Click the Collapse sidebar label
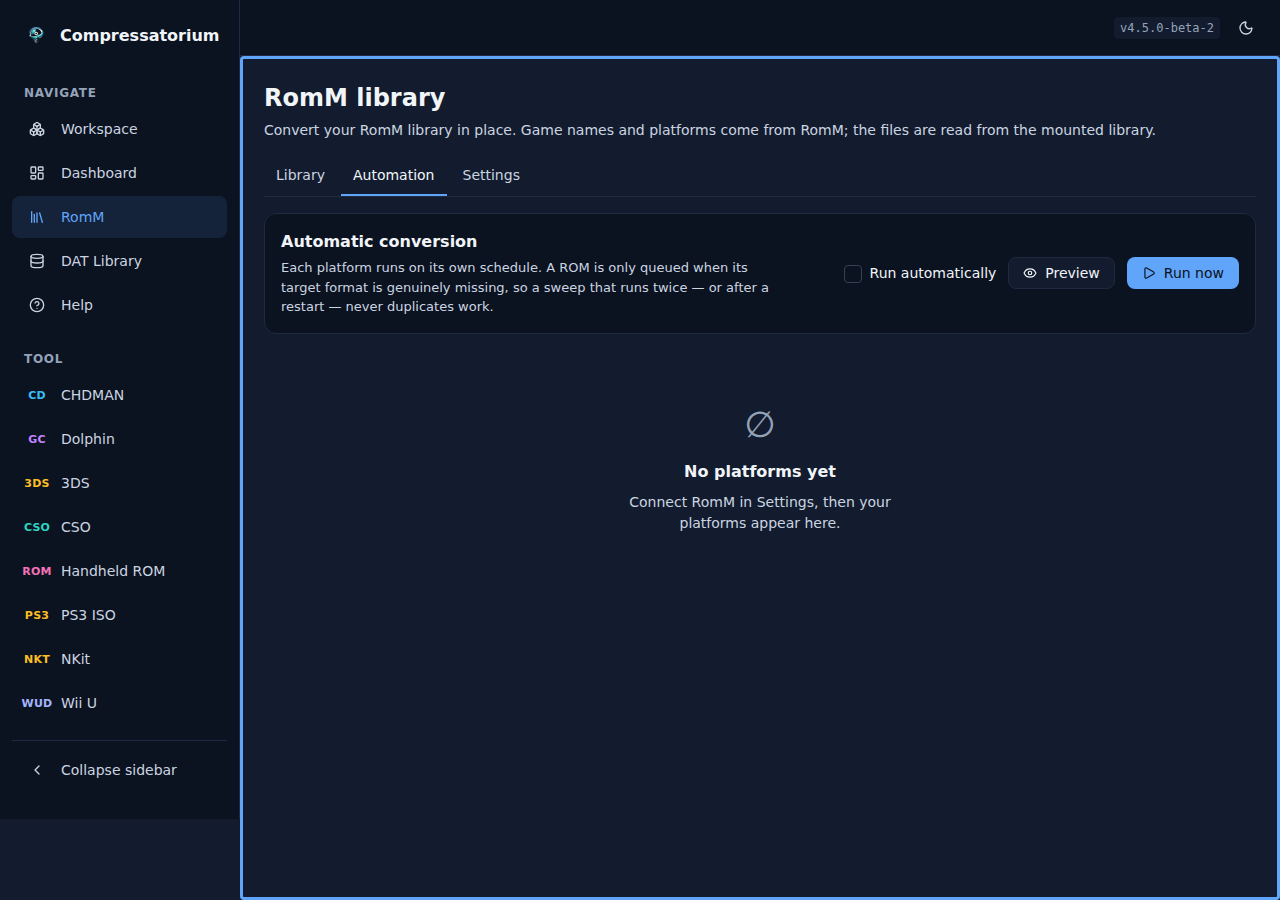 [x=119, y=770]
